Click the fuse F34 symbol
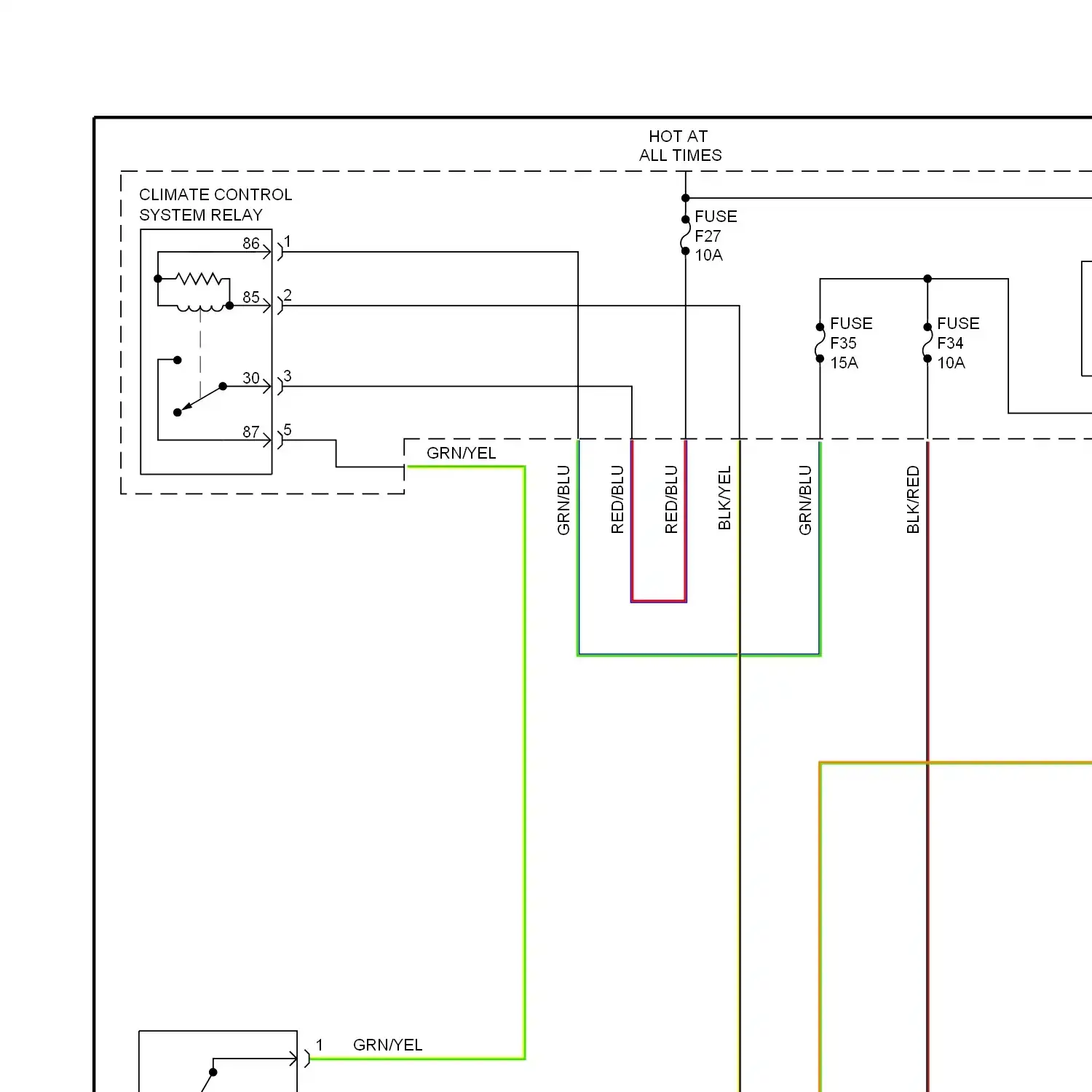Screen dimensions: 1092x1092 coord(927,343)
